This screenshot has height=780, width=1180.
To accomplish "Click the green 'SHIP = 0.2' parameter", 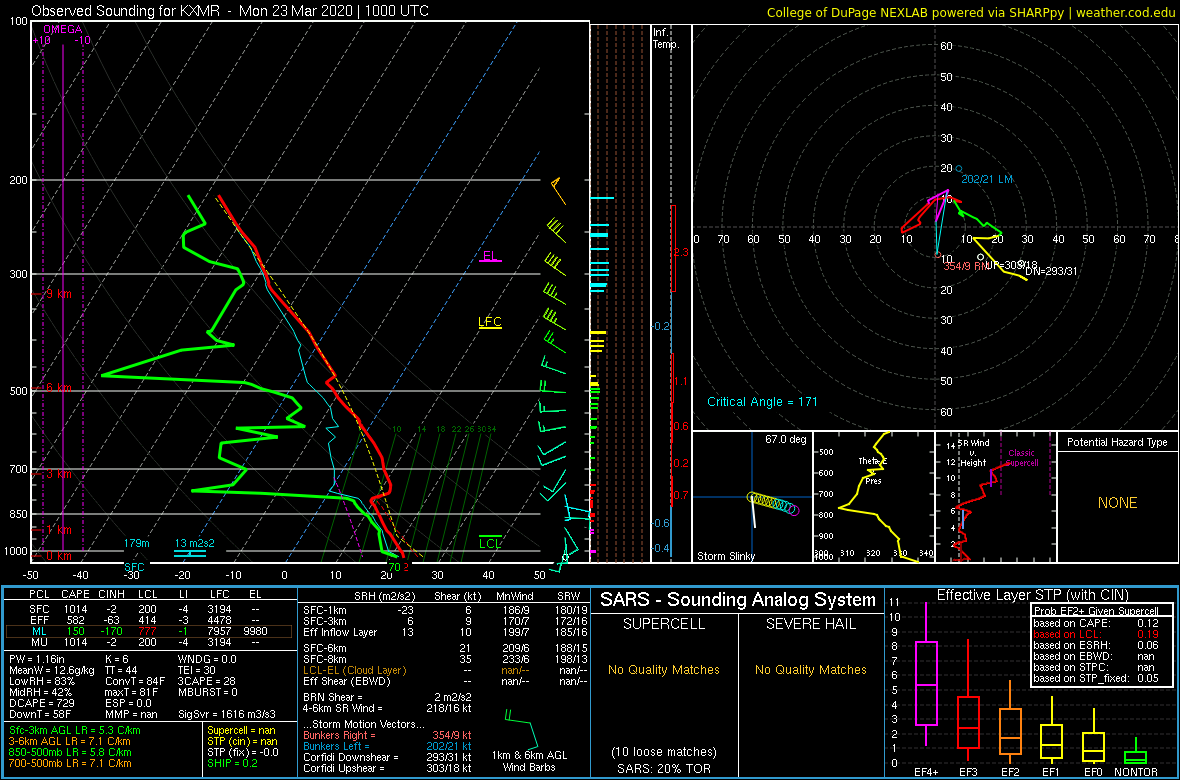I will pos(235,763).
